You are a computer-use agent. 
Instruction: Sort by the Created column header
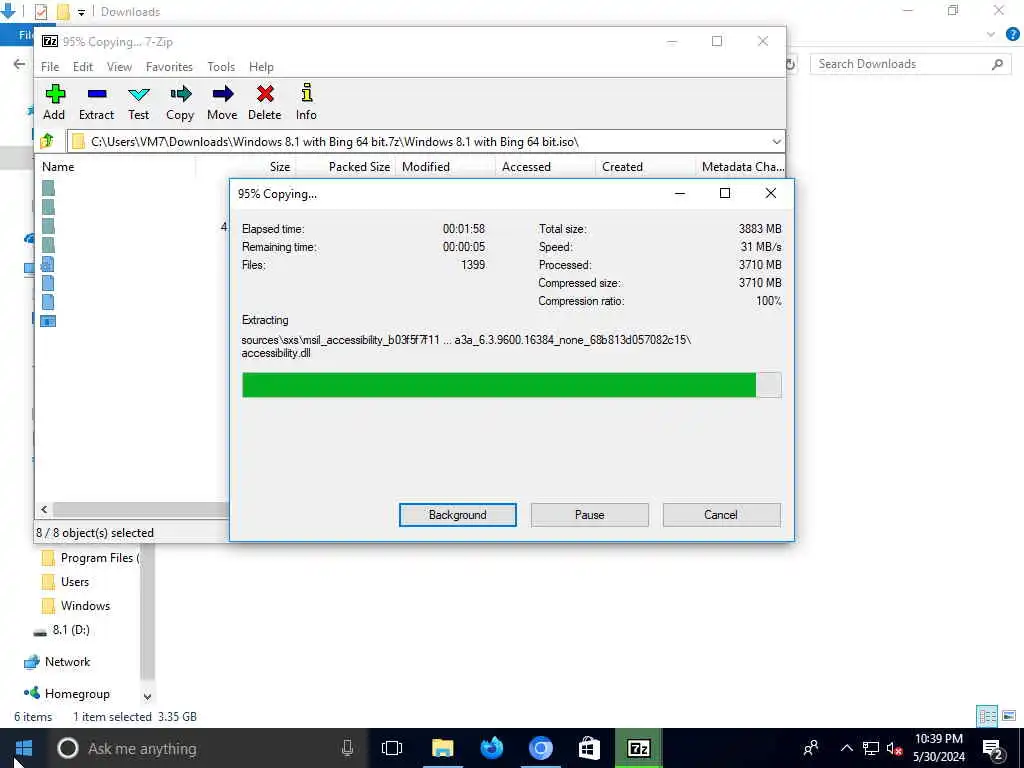point(645,167)
